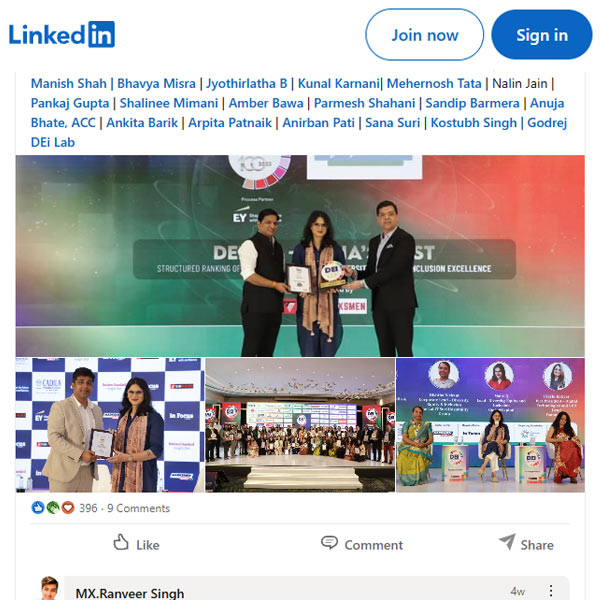The width and height of the screenshot is (600, 600).
Task: Click the Join now button
Action: [424, 35]
